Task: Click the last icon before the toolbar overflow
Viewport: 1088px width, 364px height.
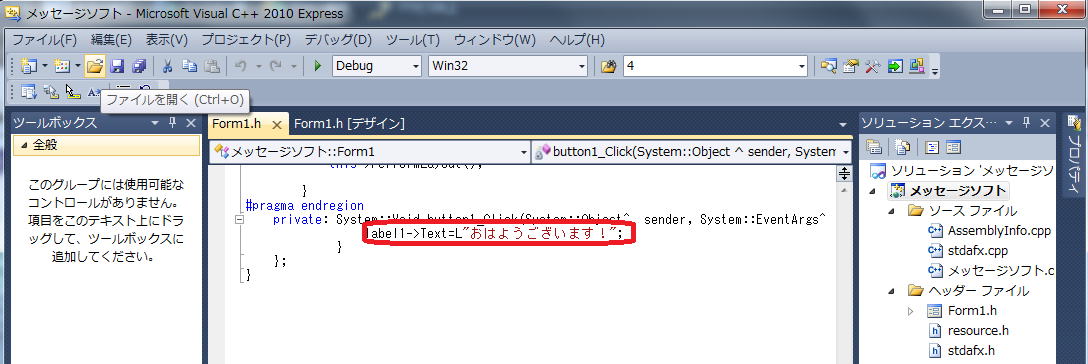Action: (917, 66)
